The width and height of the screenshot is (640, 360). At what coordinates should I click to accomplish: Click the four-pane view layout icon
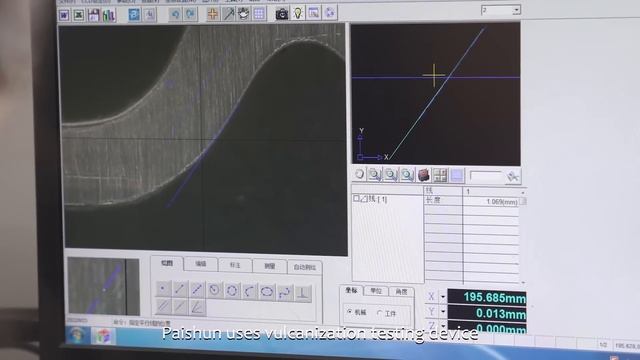click(x=440, y=176)
